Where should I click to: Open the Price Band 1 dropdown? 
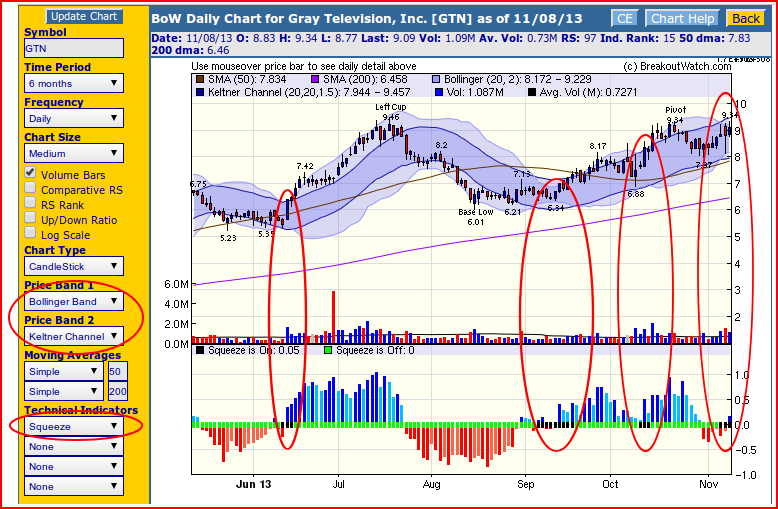74,302
